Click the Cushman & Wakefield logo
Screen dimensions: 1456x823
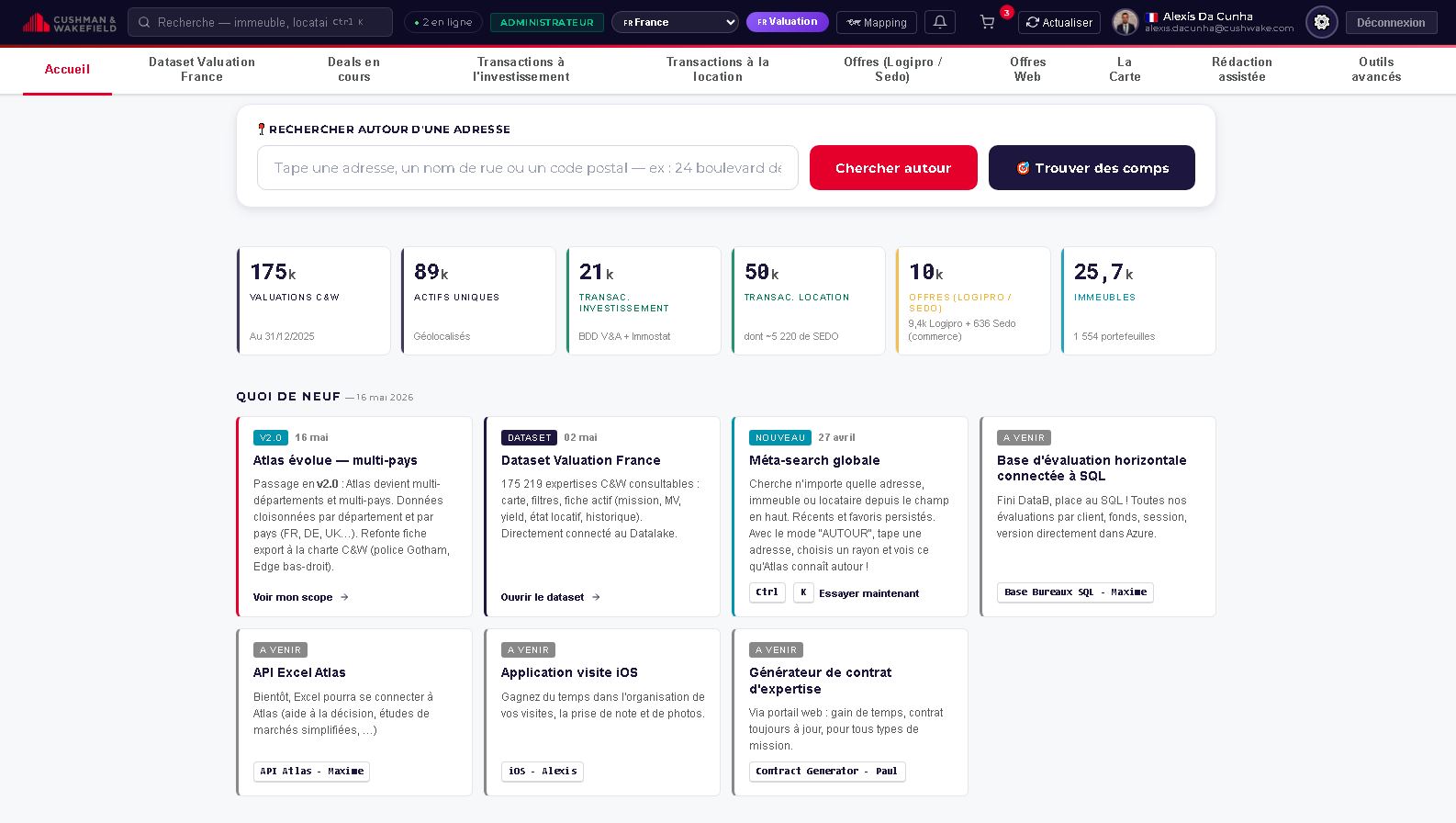pyautogui.click(x=70, y=23)
